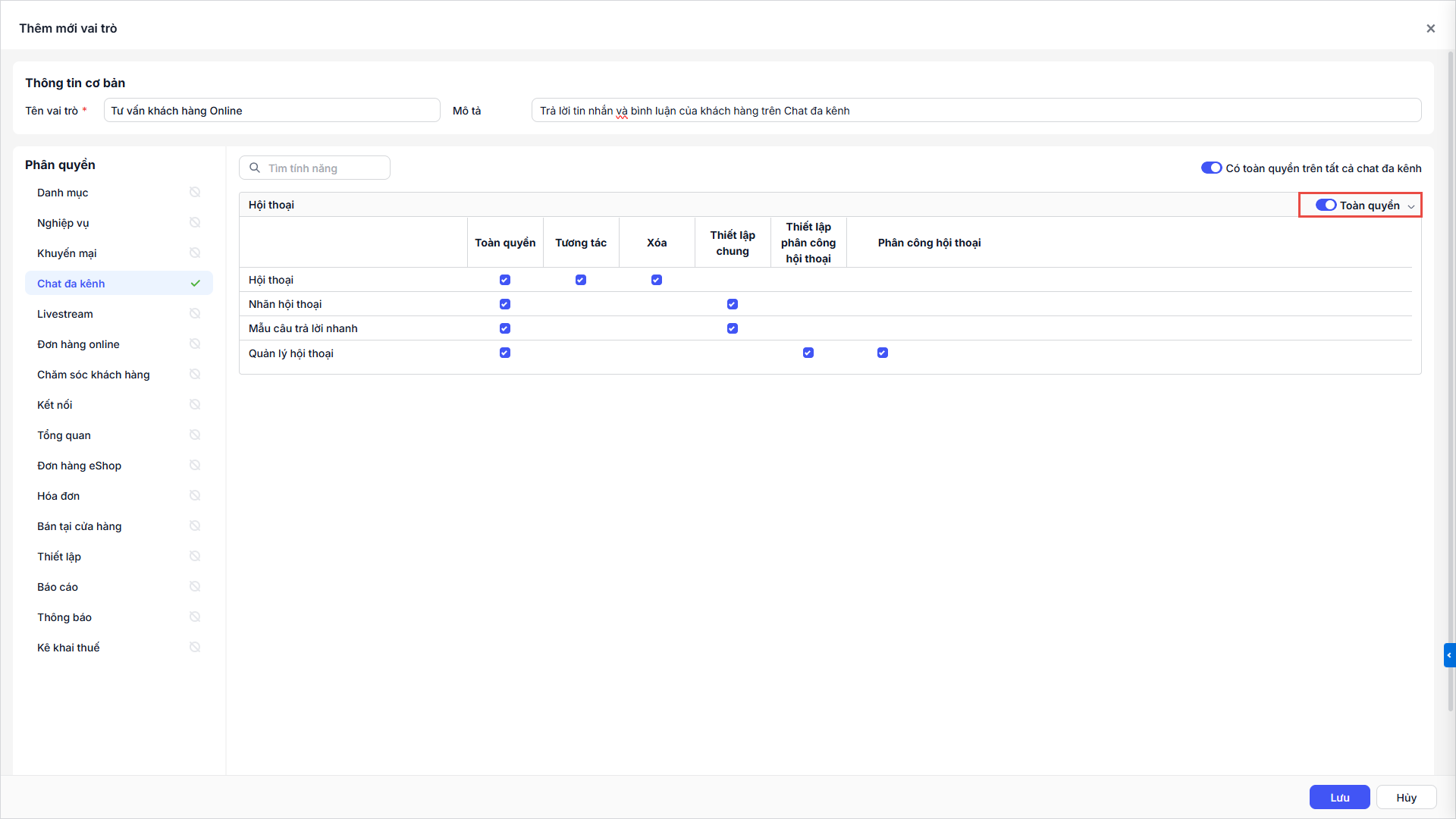Switch to the Livestream permission category
This screenshot has height=819, width=1456.
[119, 314]
